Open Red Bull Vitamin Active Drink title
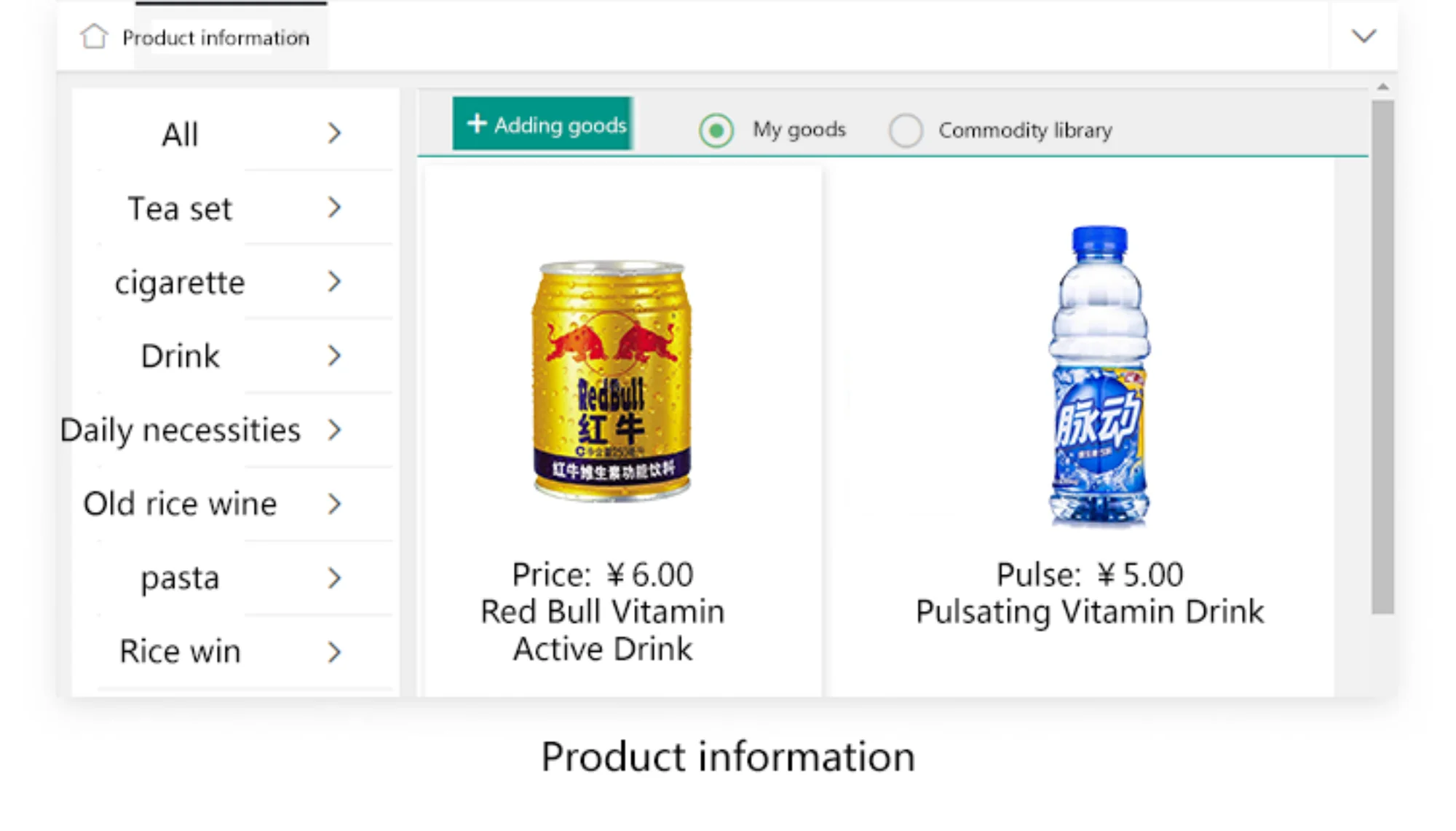 (603, 630)
